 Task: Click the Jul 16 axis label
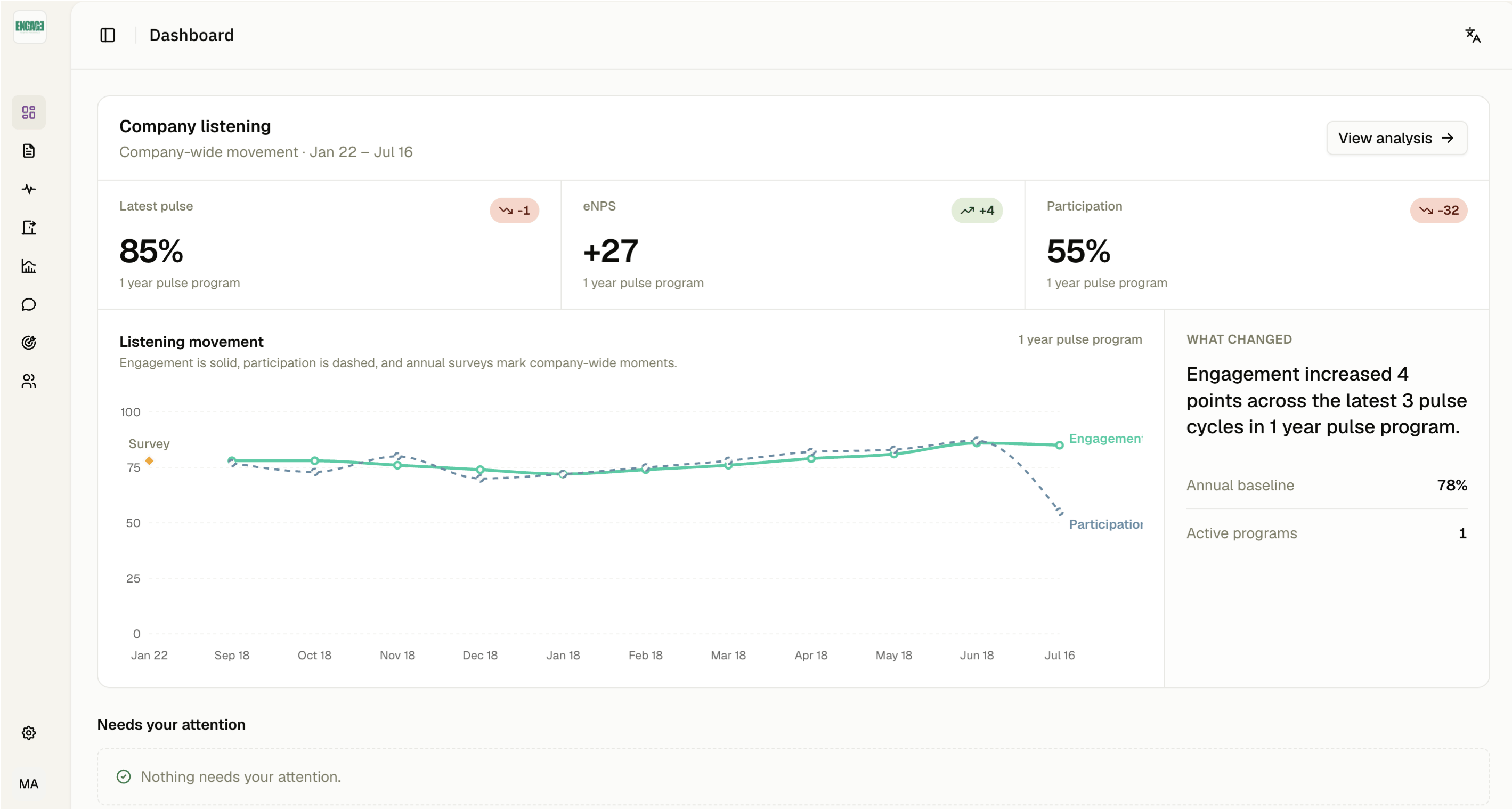[x=1060, y=655]
